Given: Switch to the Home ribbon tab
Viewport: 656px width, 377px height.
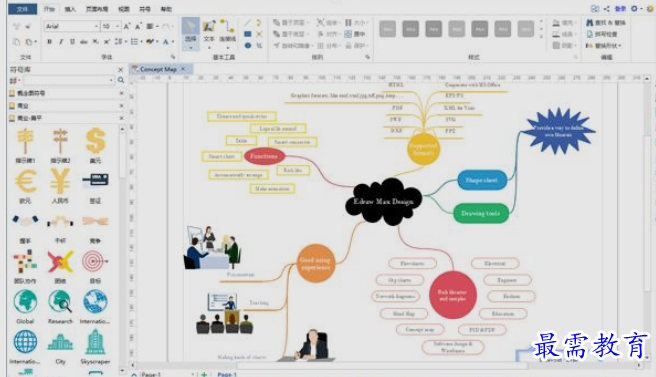Looking at the screenshot, I should click(49, 9).
